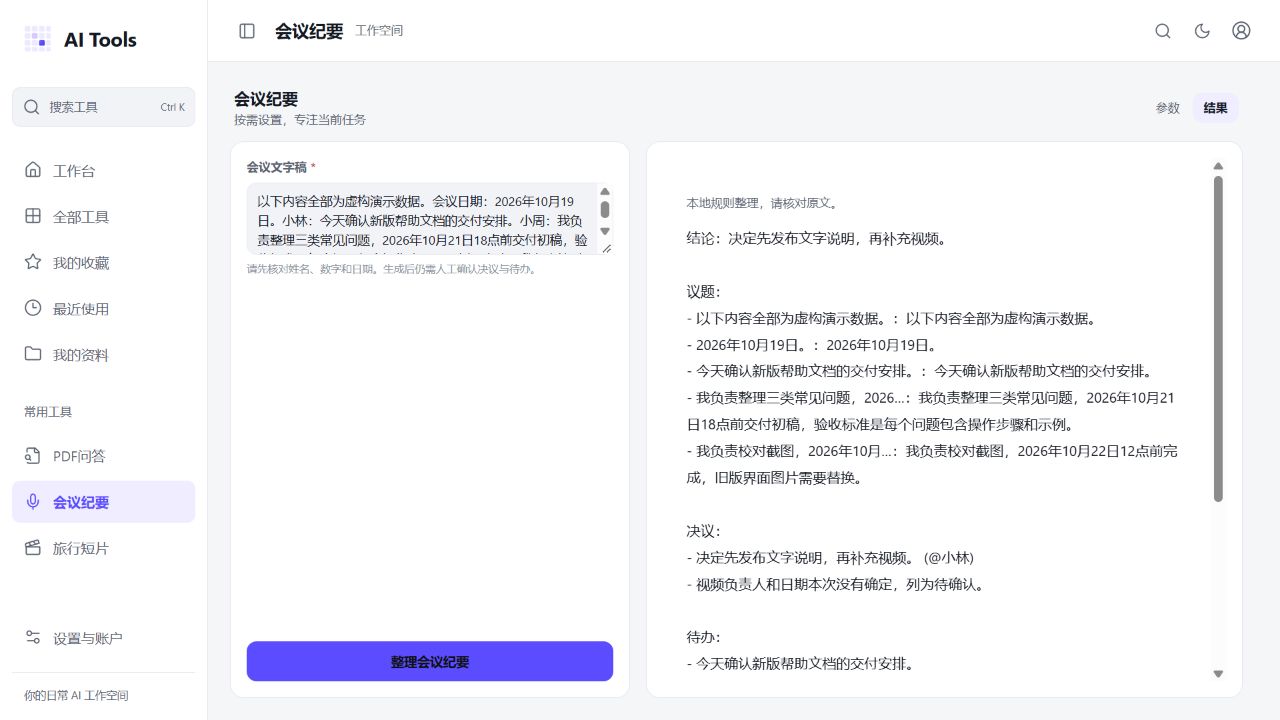Click the Ctrl K shortcut hint
The width and height of the screenshot is (1280, 720).
(x=172, y=107)
